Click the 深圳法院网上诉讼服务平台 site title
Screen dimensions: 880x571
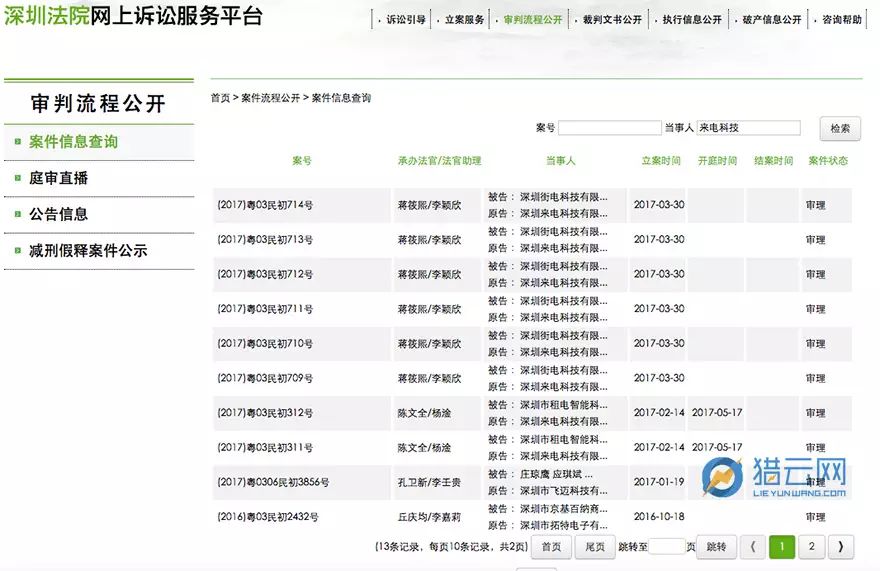tap(134, 16)
